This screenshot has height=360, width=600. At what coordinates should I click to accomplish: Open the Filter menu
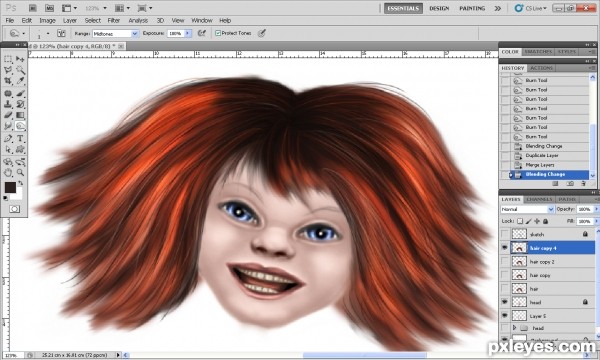(114, 20)
